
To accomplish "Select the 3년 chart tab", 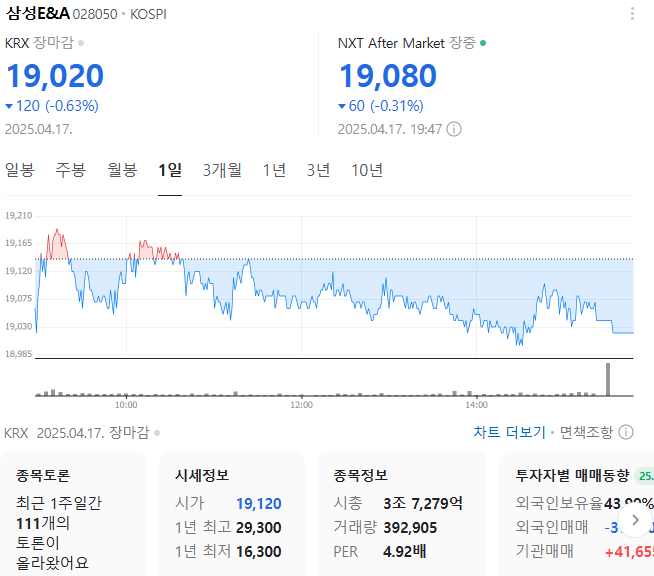I will coord(318,170).
